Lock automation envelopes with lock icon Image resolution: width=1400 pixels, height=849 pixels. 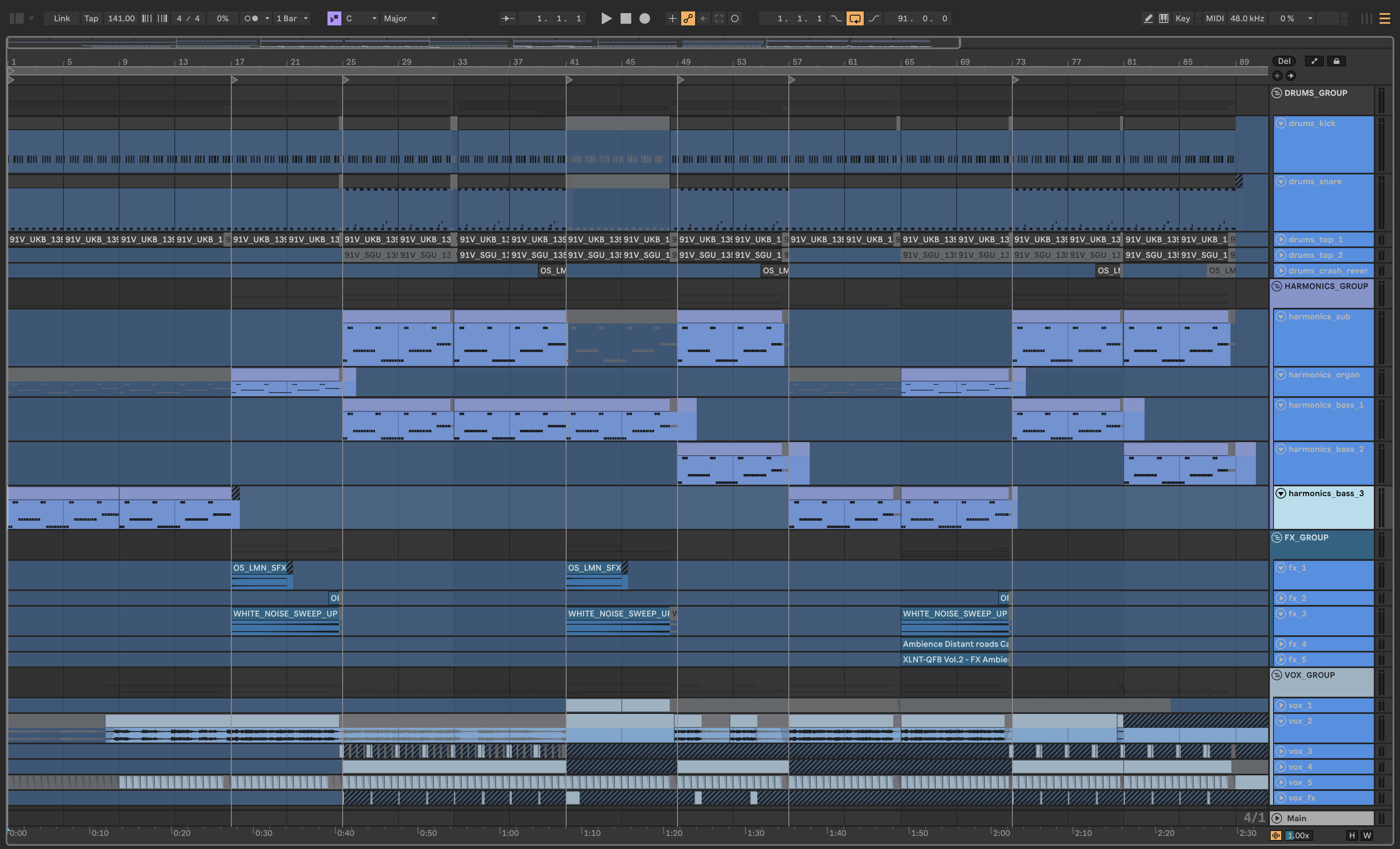pyautogui.click(x=1337, y=61)
